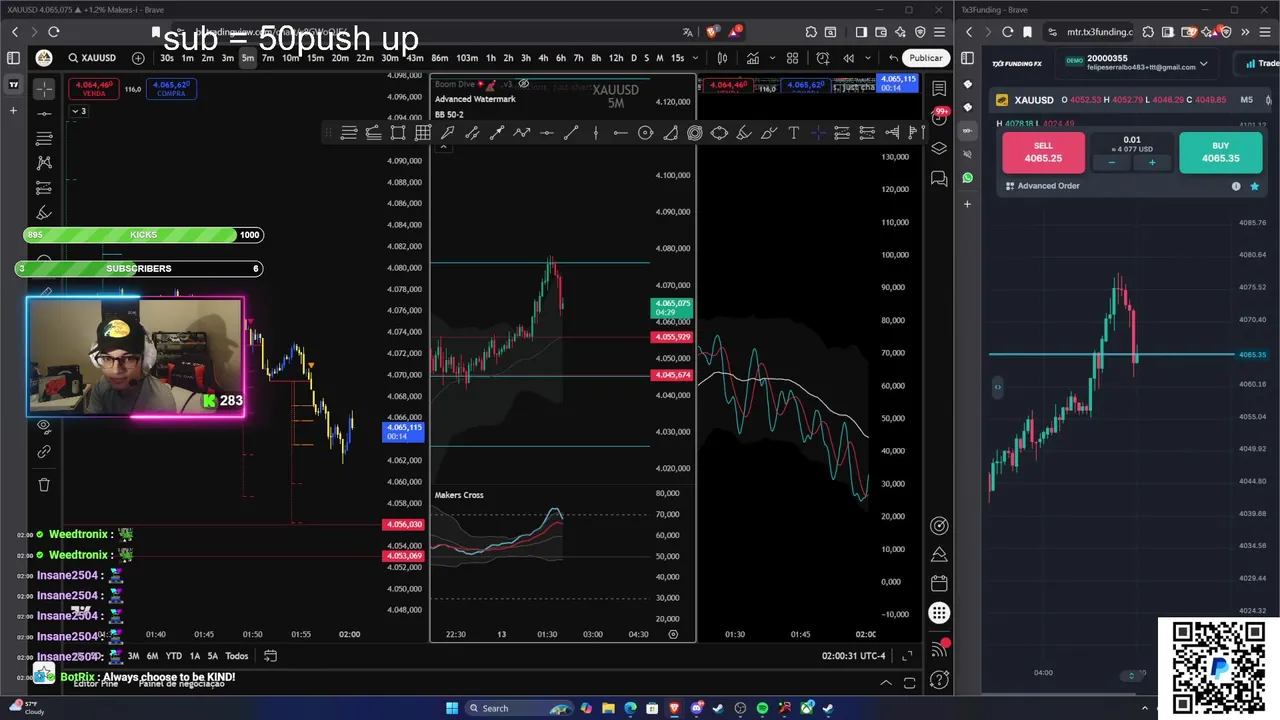Open WhatsApp in Tx3Funding browser sidebar
This screenshot has height=720, width=1280.
point(967,178)
